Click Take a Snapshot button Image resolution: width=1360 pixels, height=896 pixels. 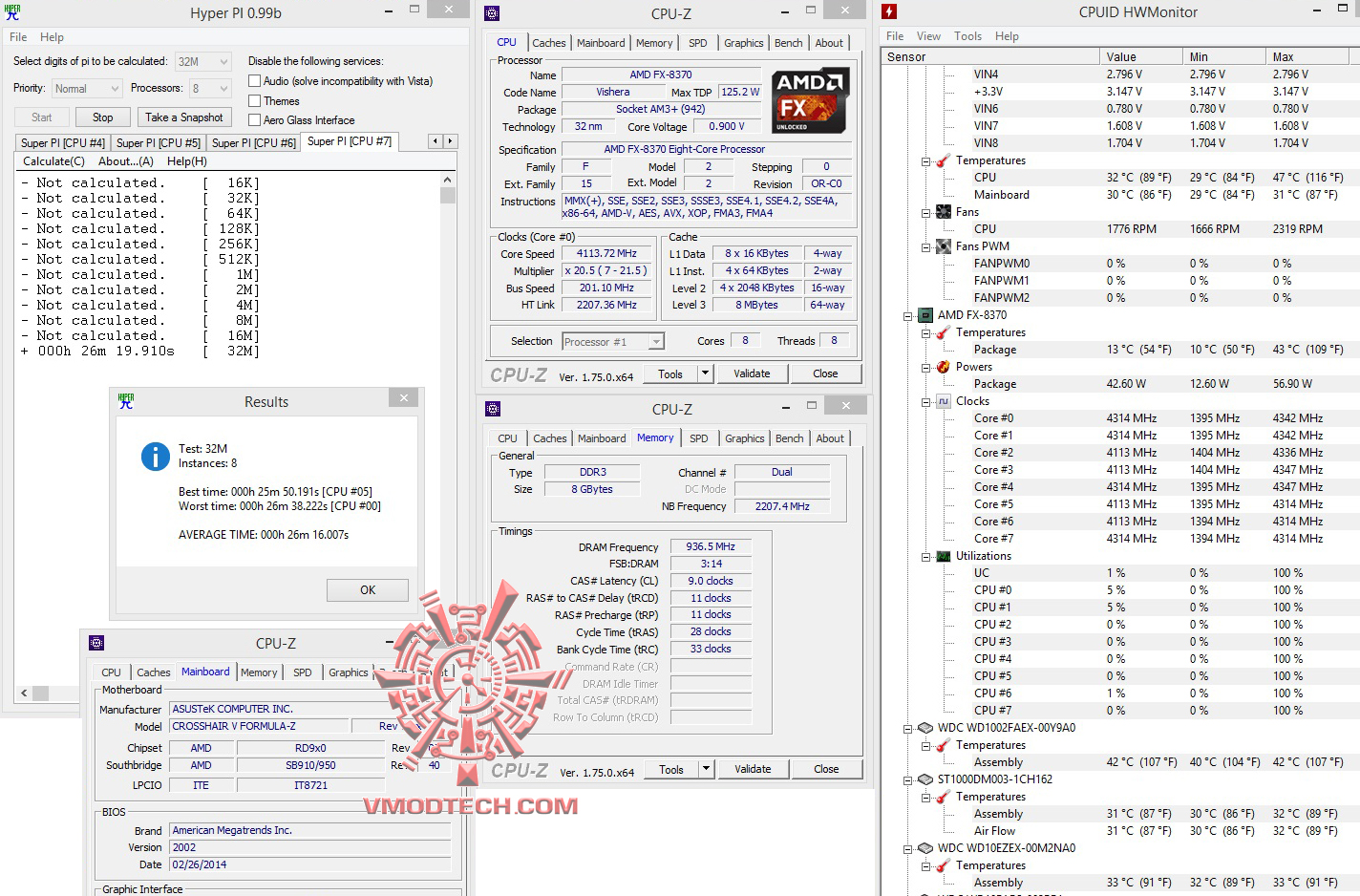click(x=184, y=117)
